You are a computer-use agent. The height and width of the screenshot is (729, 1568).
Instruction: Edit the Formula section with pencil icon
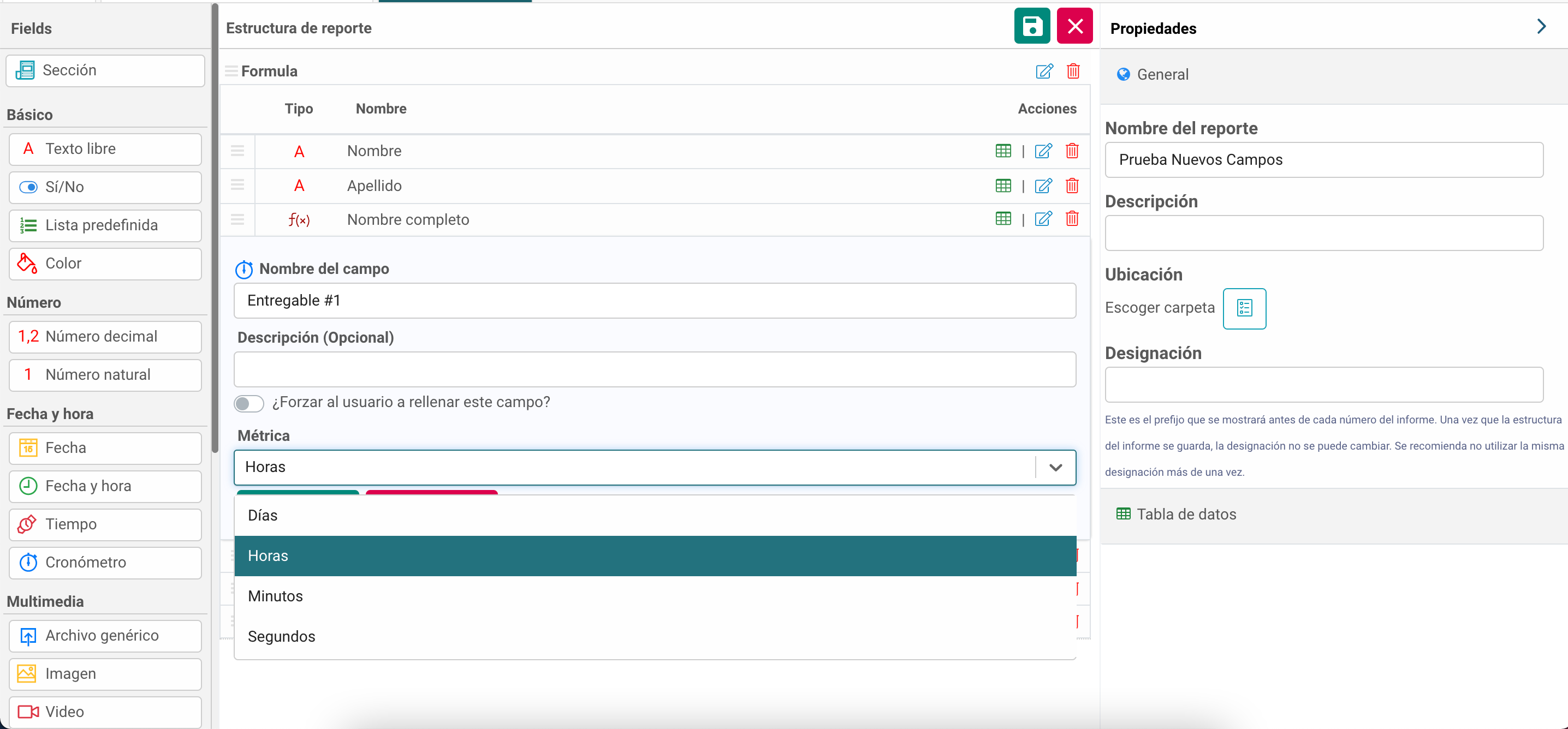tap(1044, 71)
